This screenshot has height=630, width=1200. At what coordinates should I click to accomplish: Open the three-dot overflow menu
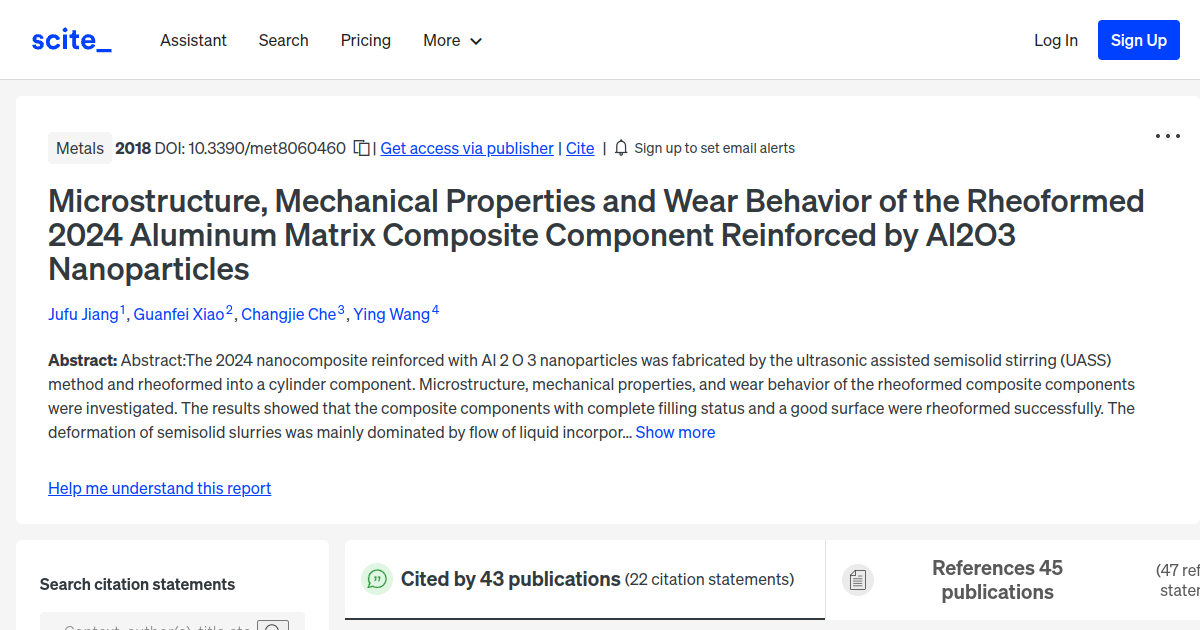point(1167,136)
